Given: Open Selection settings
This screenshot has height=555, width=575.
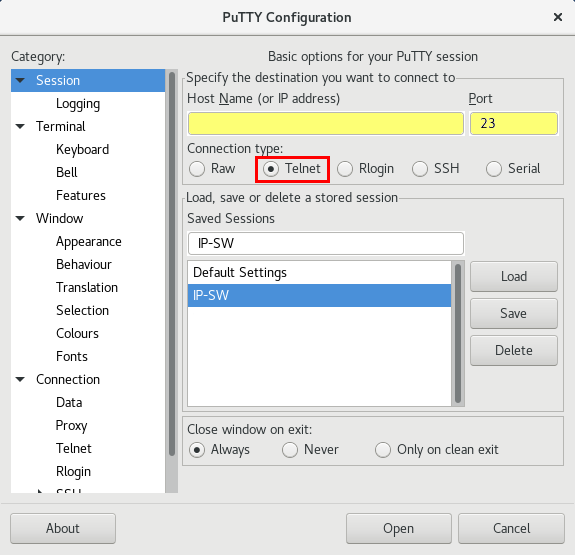Looking at the screenshot, I should tap(83, 311).
